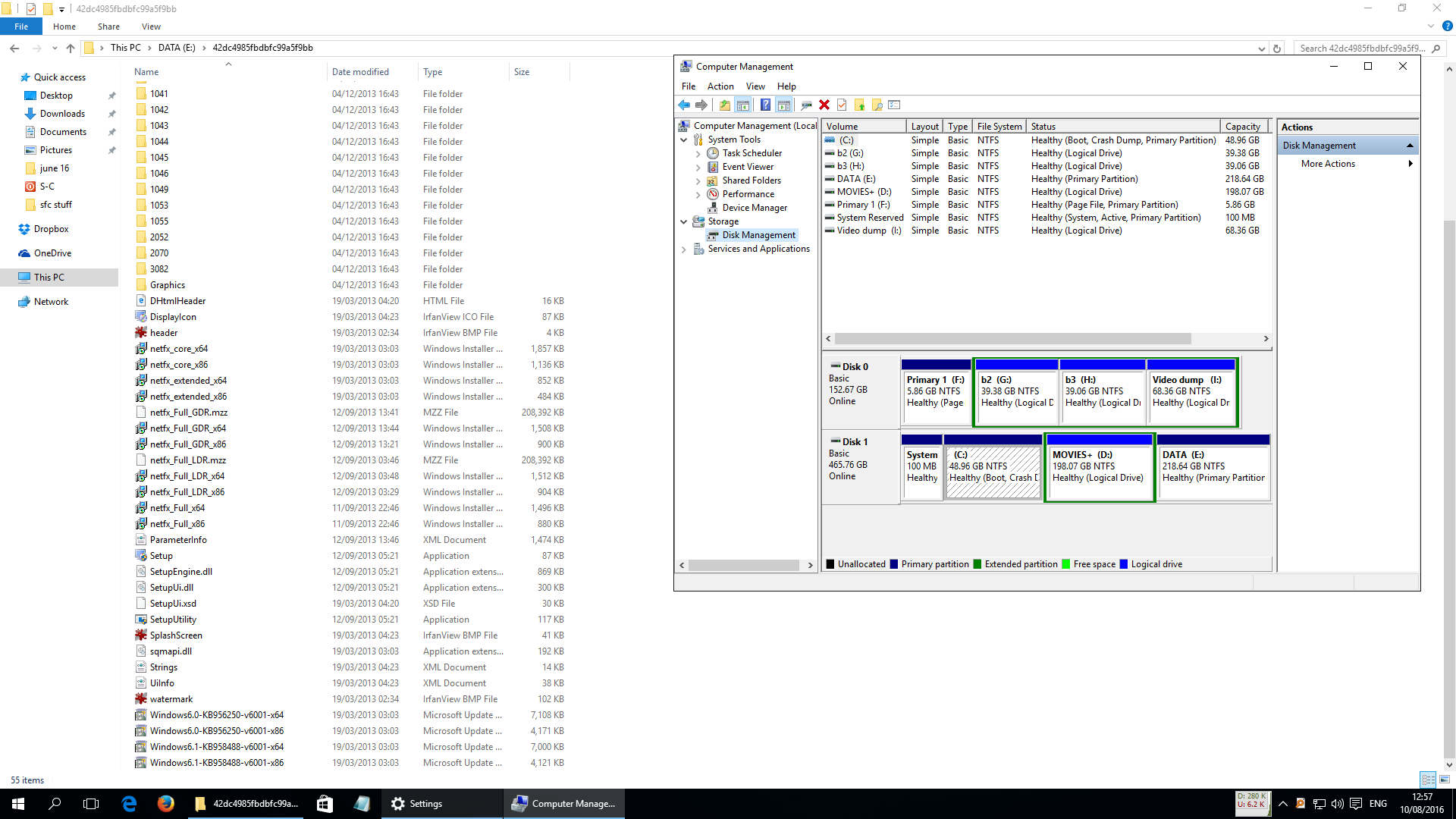Unpin Documents from Quick access

tap(111, 132)
